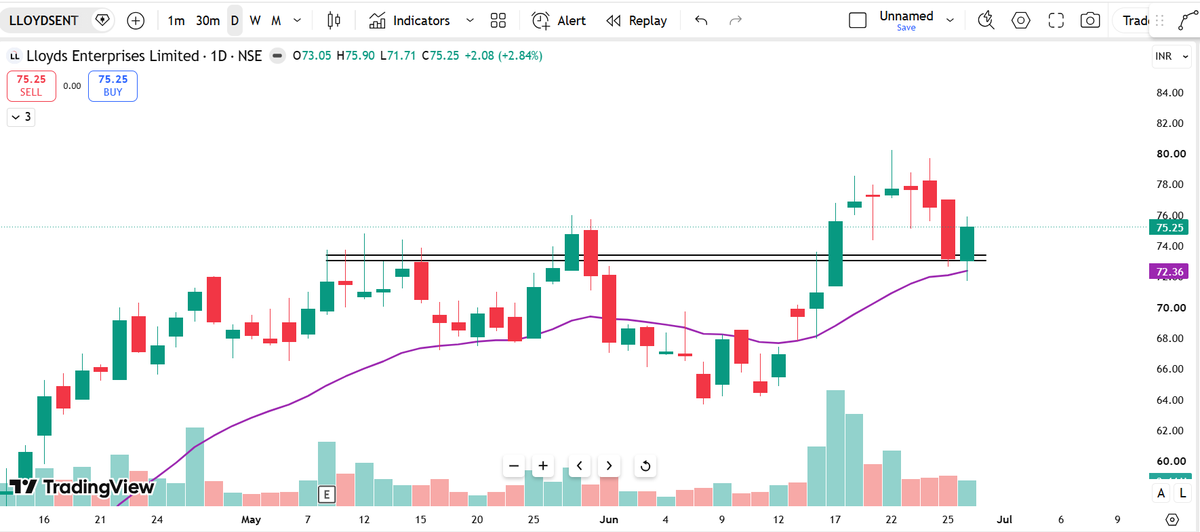The image size is (1200, 532).
Task: Switch to the 1m timeframe
Action: (176, 20)
